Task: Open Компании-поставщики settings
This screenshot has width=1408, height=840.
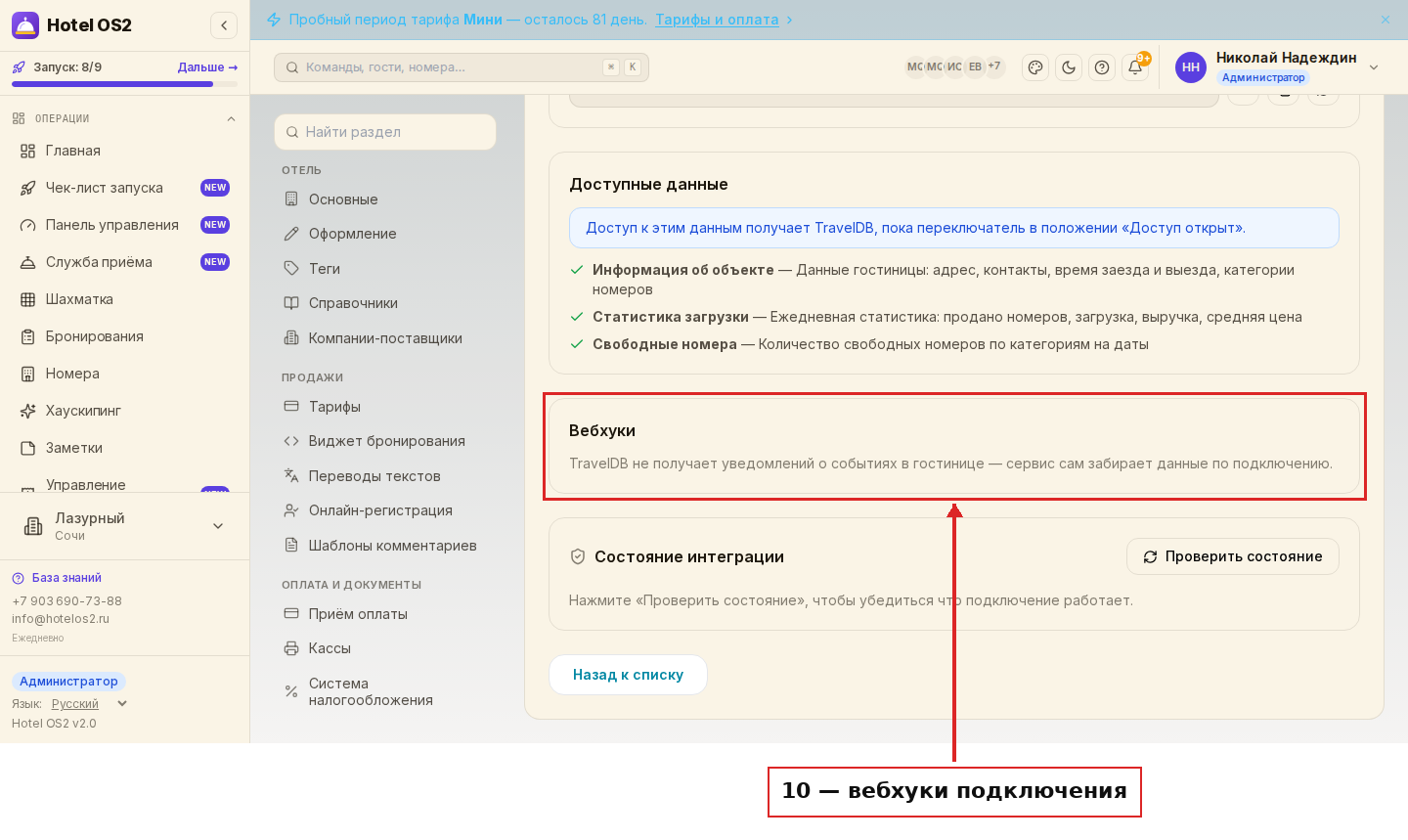Action: pyautogui.click(x=385, y=338)
